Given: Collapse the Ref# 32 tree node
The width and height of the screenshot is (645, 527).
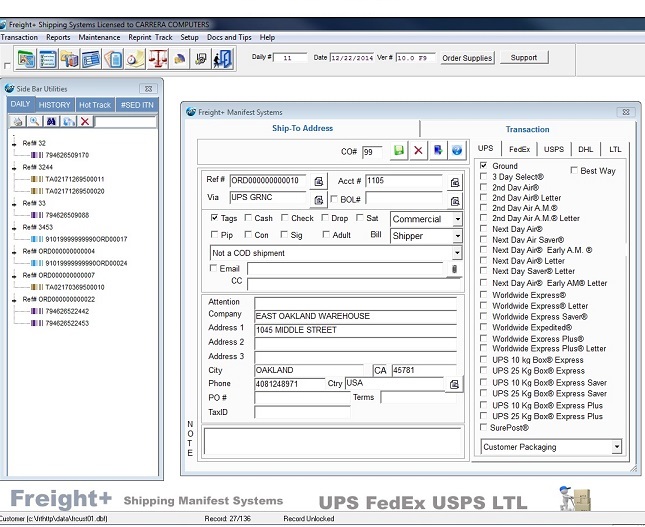Looking at the screenshot, I should tap(14, 143).
